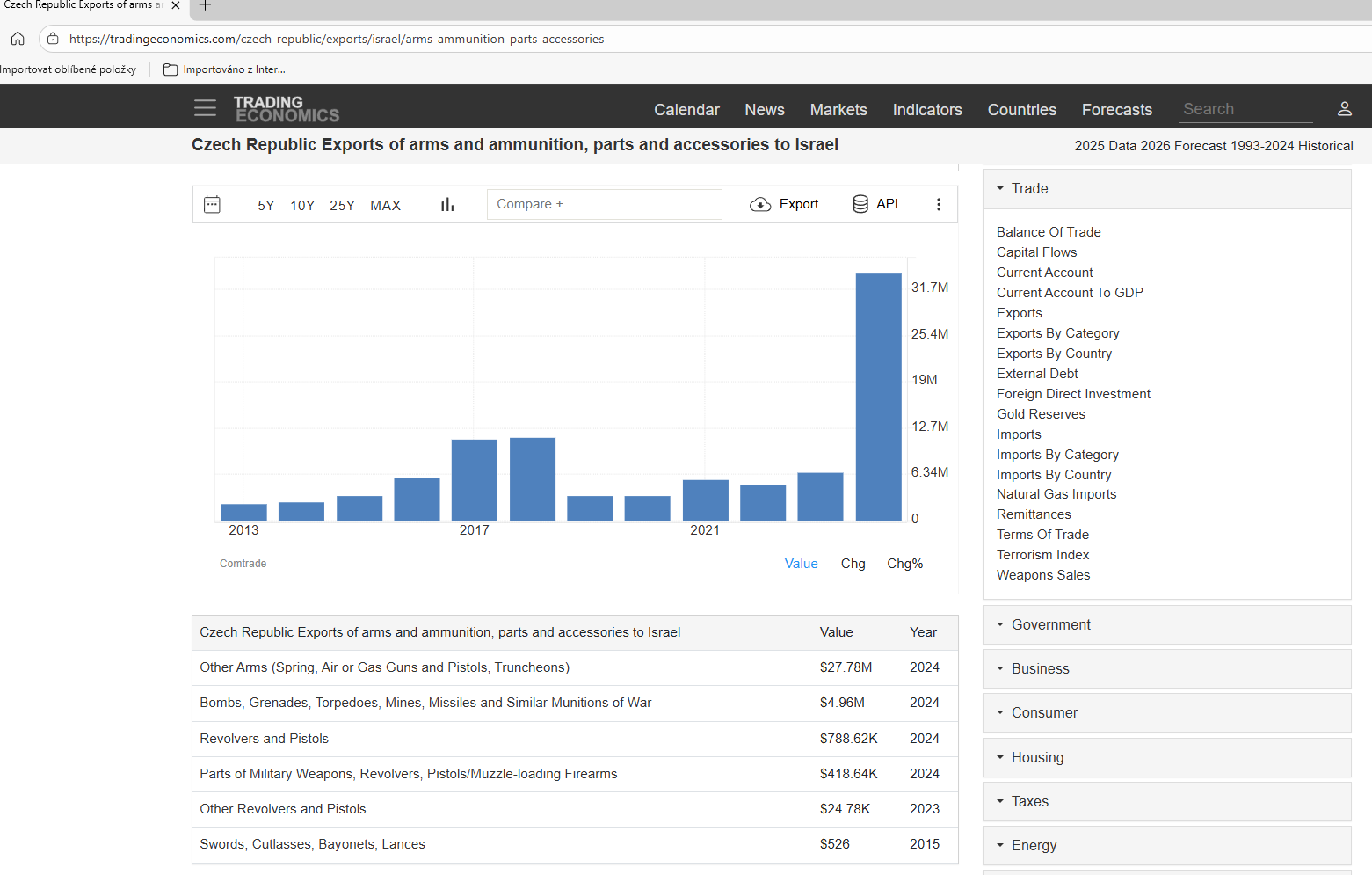Click the tall 2024 chart bar

point(878,397)
